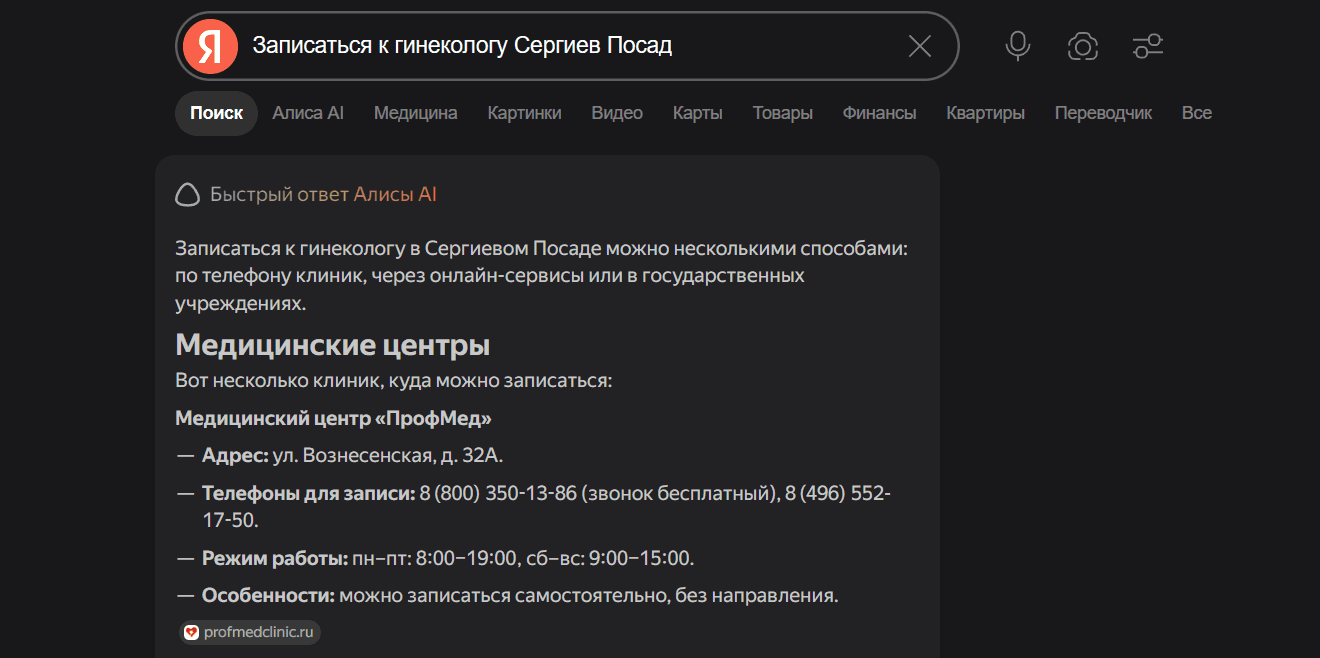1320x658 pixels.
Task: Click phone number 8 (800) 350-13-86
Action: pos(498,494)
